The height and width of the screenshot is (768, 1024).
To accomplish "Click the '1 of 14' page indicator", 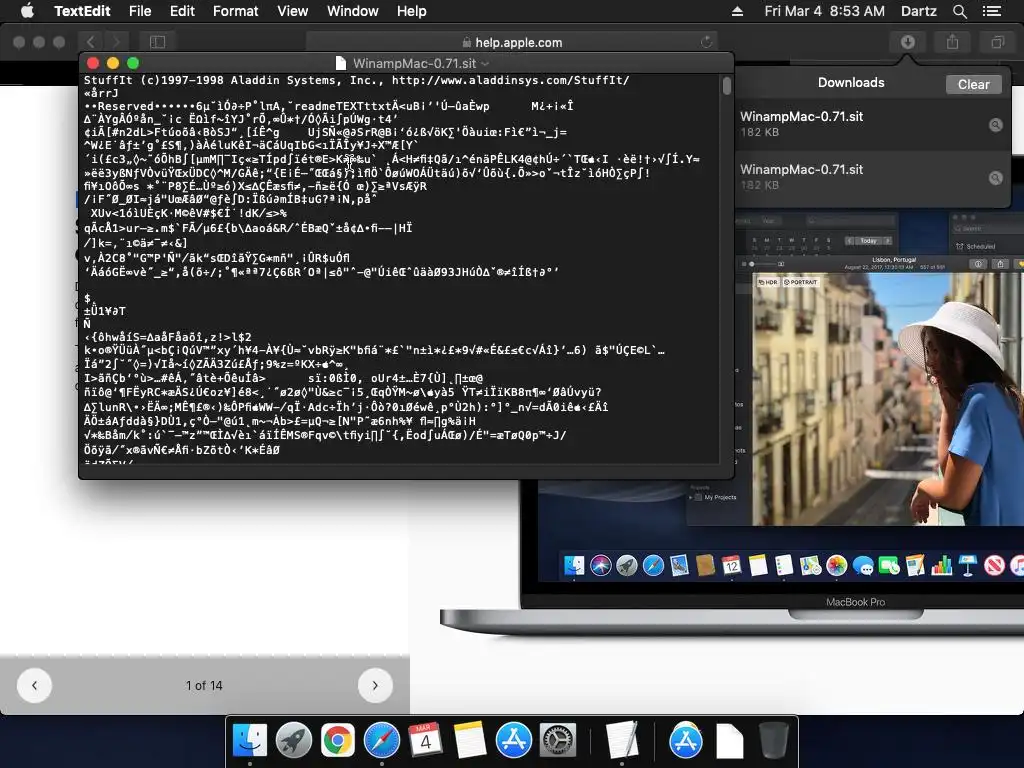I will pos(204,686).
